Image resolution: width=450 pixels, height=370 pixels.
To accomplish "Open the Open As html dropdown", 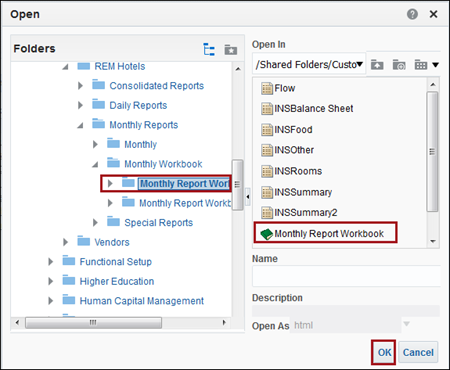I will pos(406,324).
